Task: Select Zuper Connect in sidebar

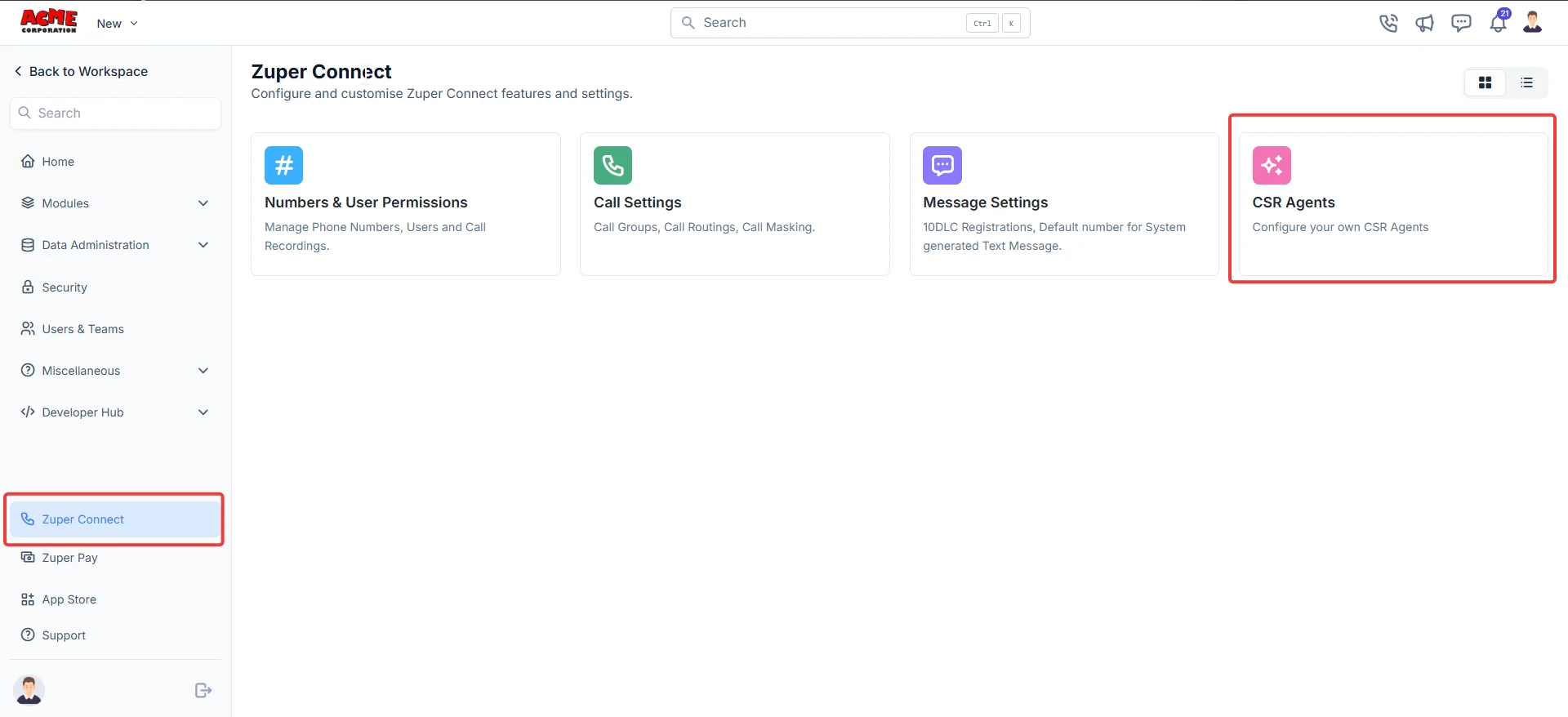Action: click(115, 519)
